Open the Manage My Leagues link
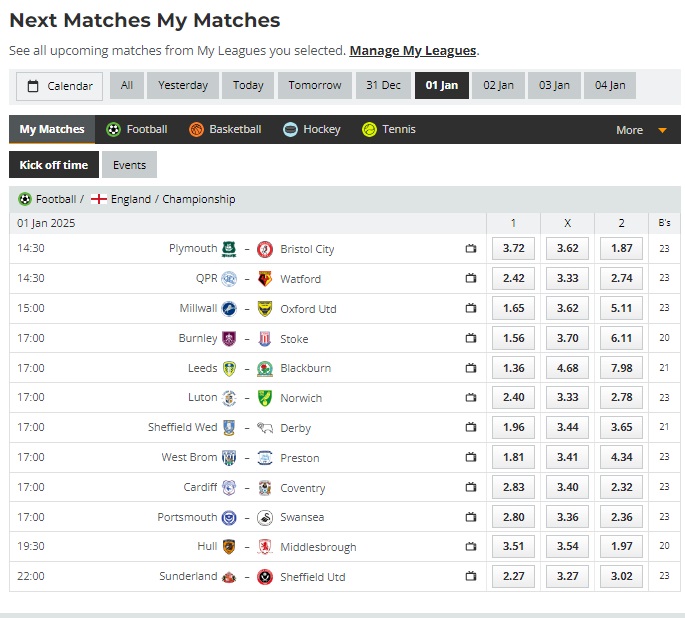This screenshot has height=618, width=685. click(x=413, y=50)
